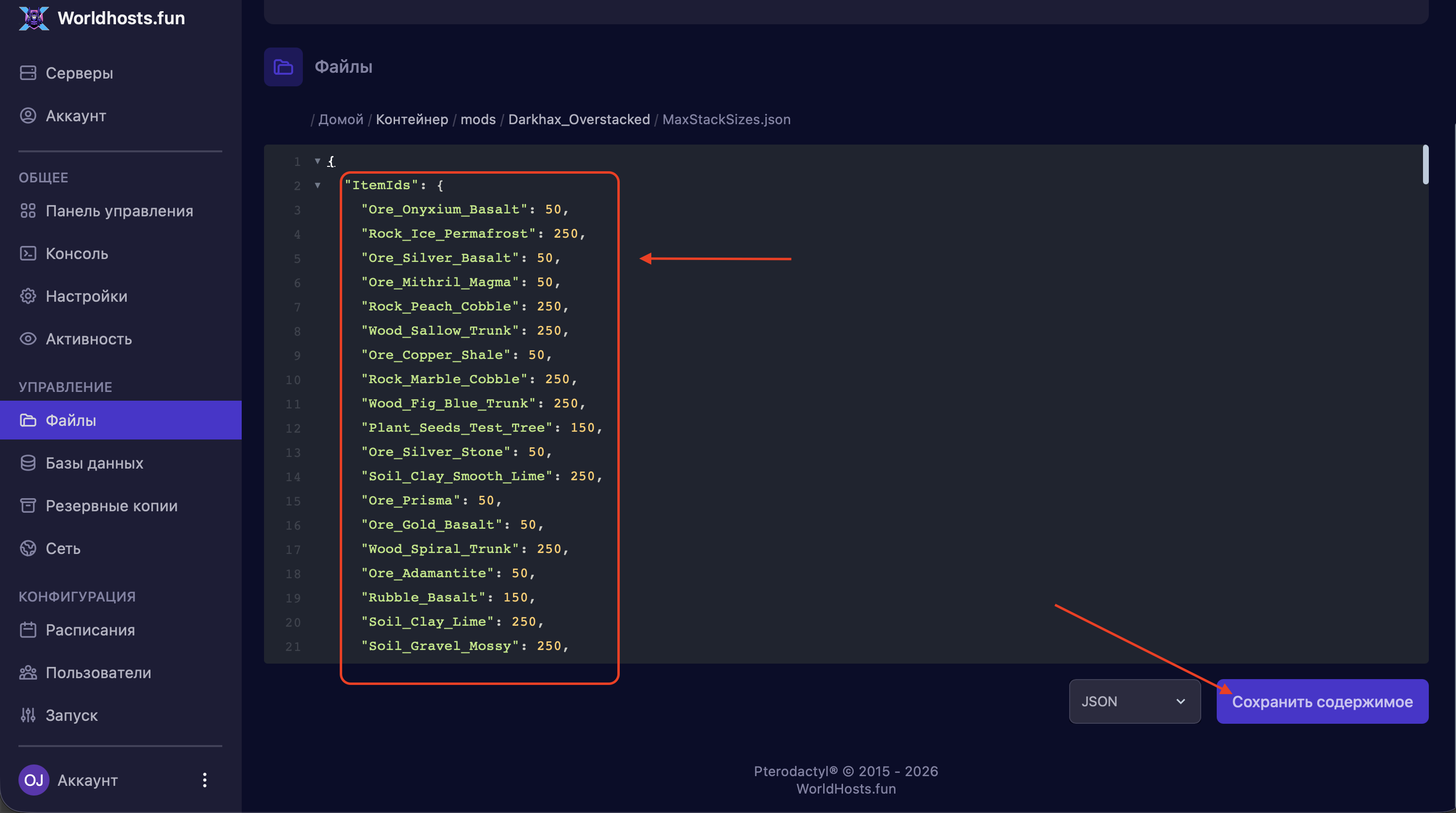Click the Сеть globe icon

pos(28,548)
